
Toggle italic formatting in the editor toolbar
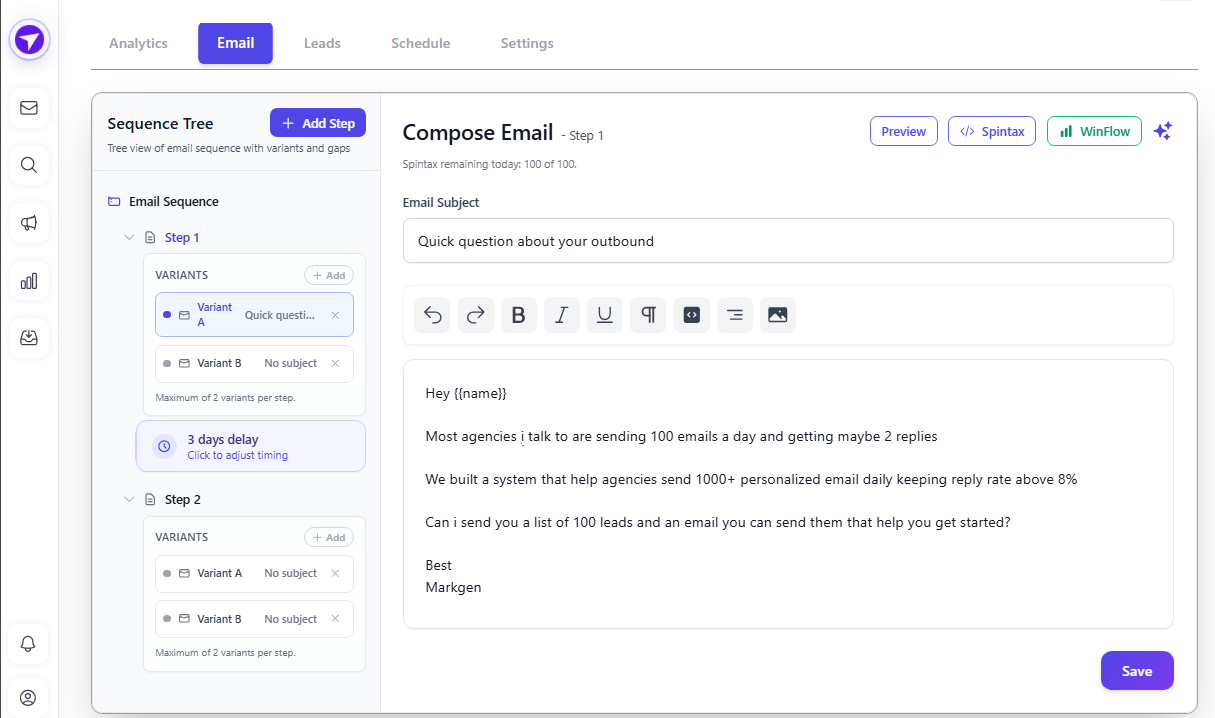[561, 314]
